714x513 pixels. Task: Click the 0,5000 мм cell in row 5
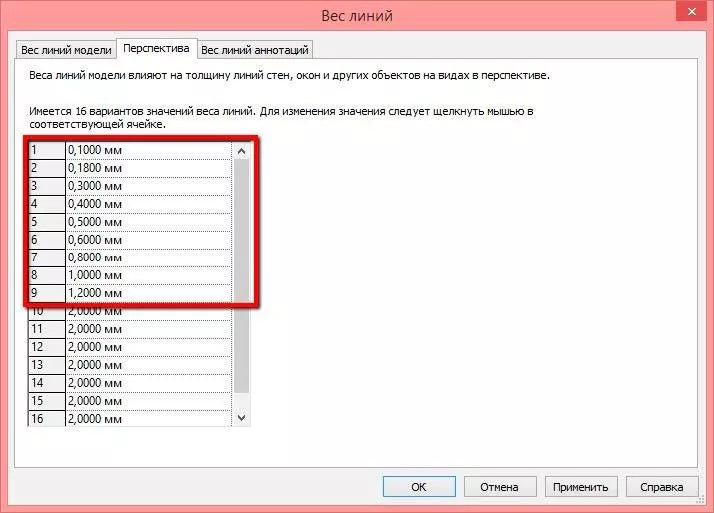147,222
